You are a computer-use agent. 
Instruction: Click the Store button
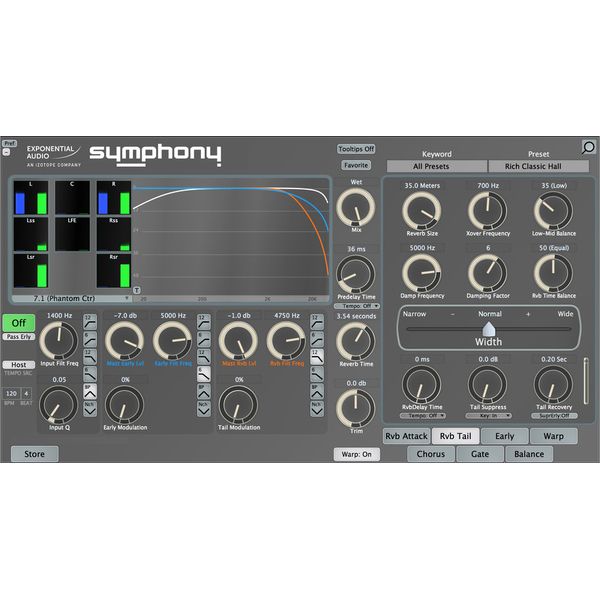click(x=34, y=454)
